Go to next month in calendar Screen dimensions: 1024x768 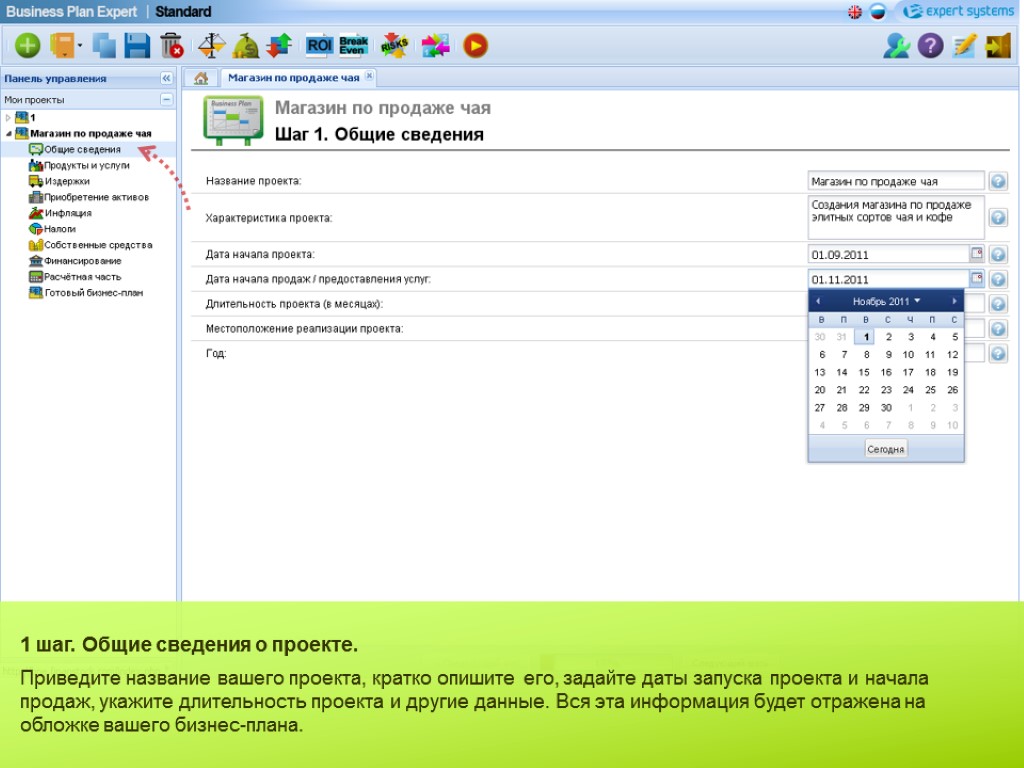[954, 301]
